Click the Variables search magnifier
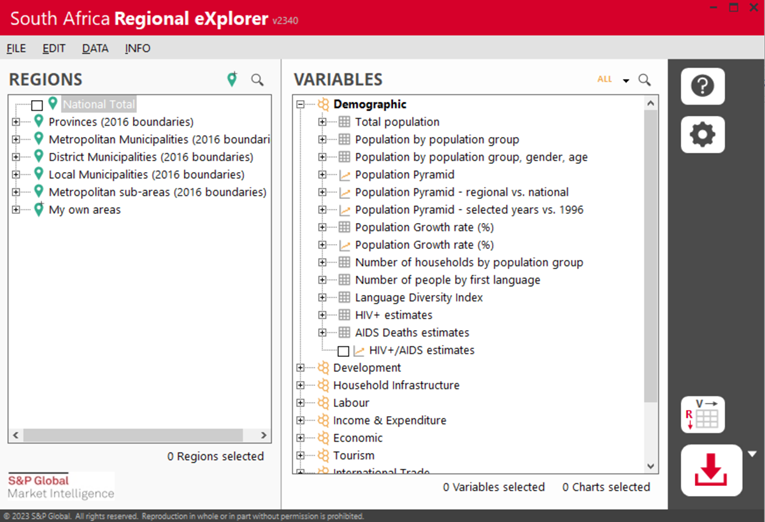The image size is (765, 522). (x=644, y=80)
